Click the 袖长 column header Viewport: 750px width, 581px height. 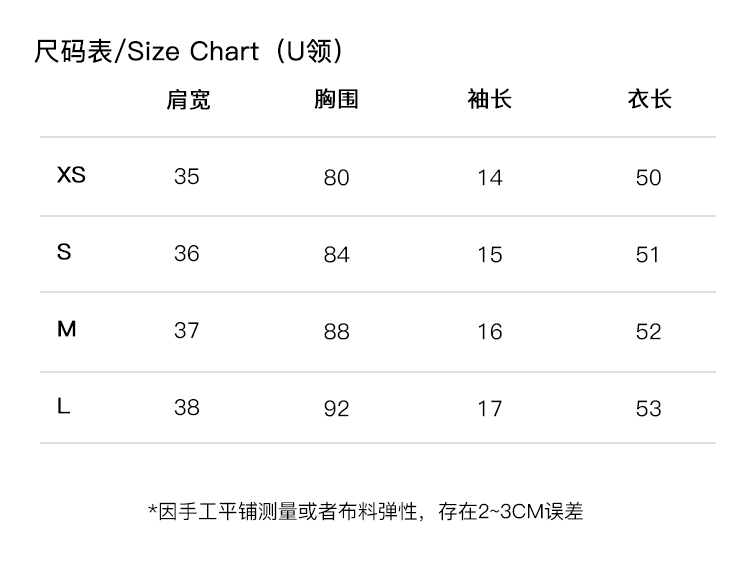point(489,99)
